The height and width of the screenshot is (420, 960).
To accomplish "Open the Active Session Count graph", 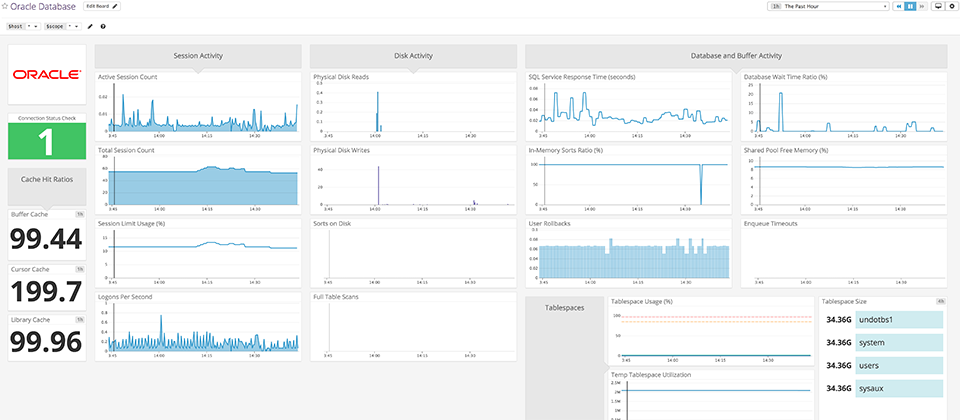I will [x=198, y=107].
